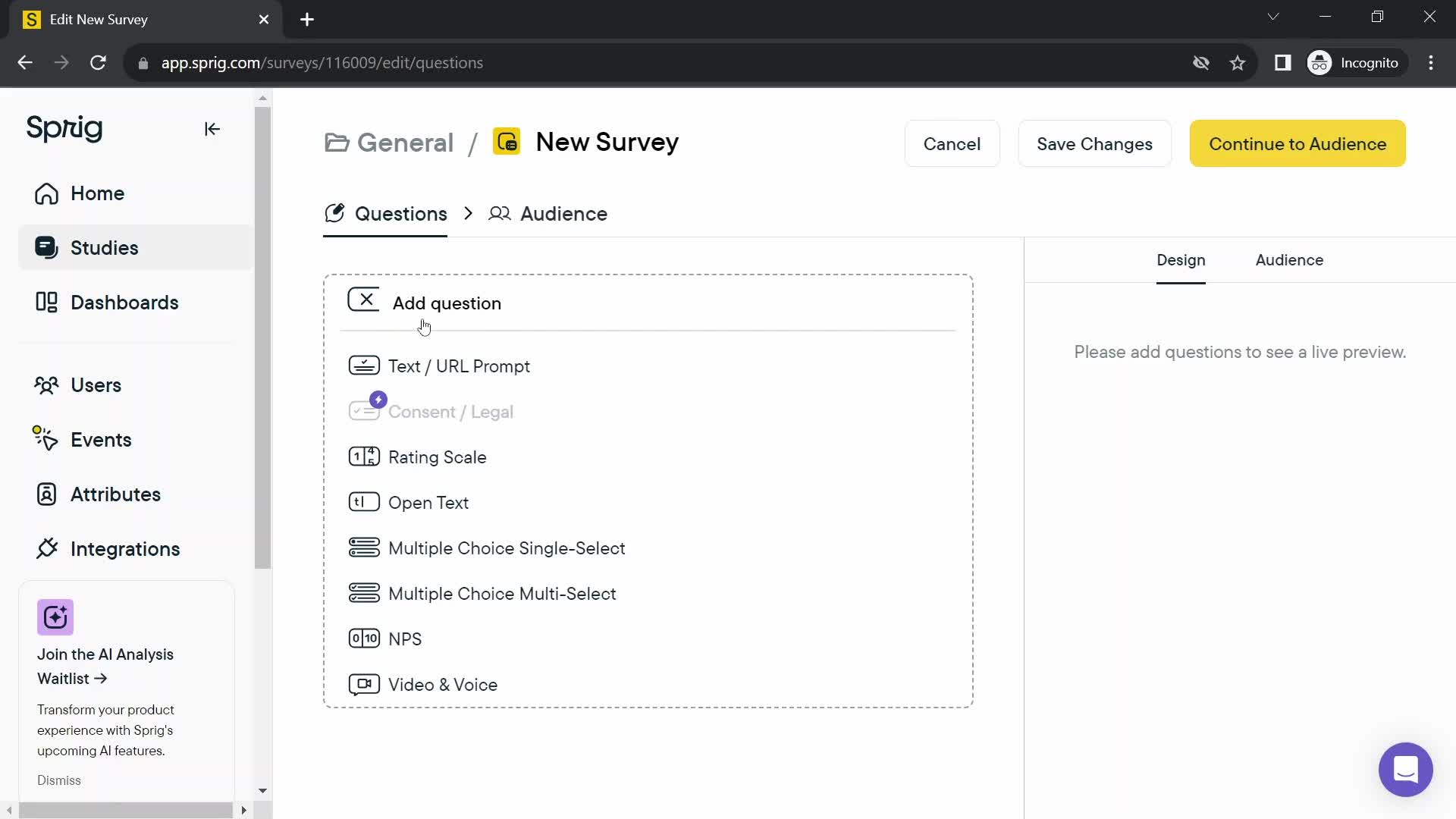
Task: Click the Add question close/cancel icon
Action: pos(366,300)
